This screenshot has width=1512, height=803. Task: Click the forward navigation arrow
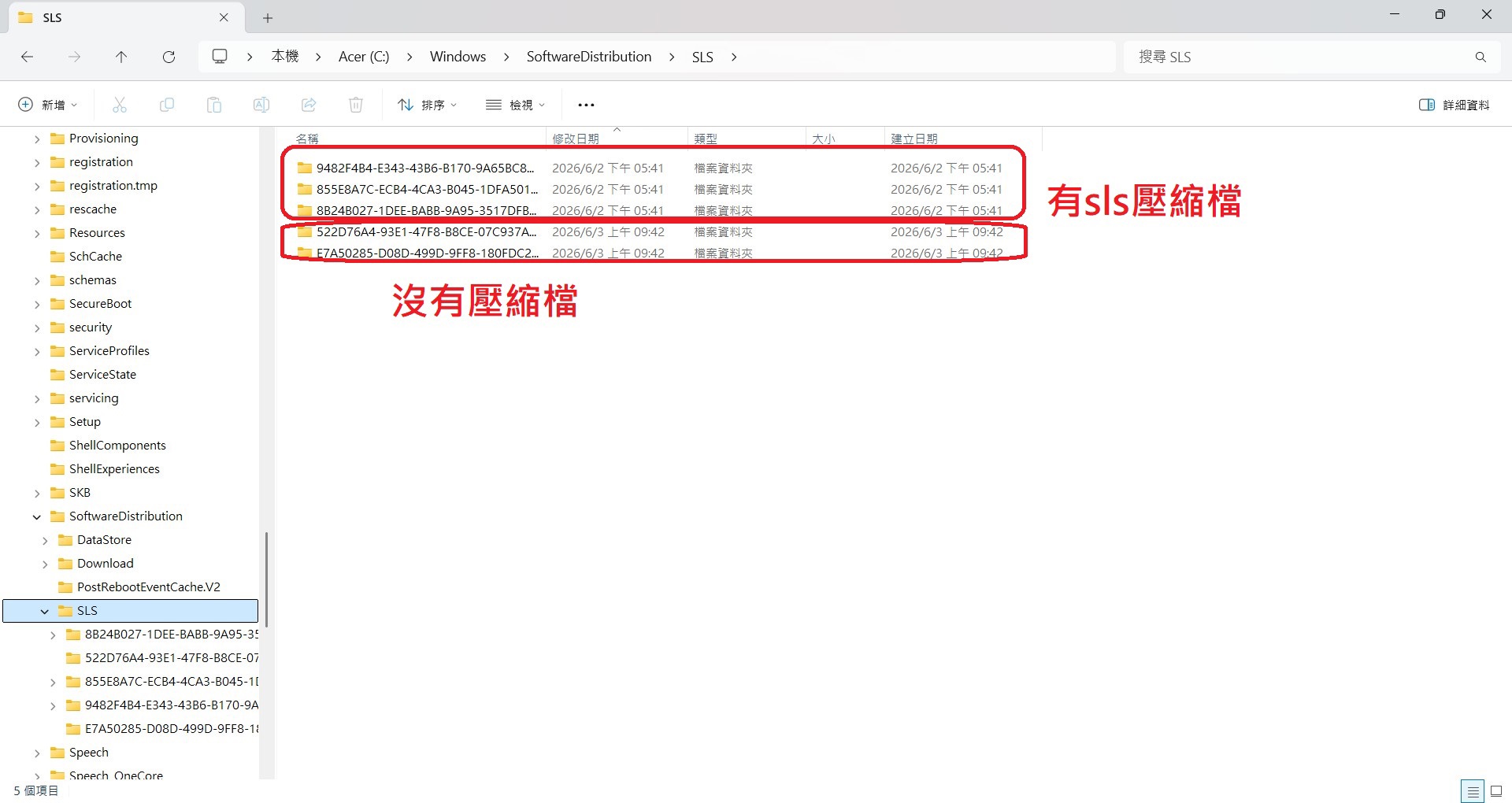coord(74,57)
